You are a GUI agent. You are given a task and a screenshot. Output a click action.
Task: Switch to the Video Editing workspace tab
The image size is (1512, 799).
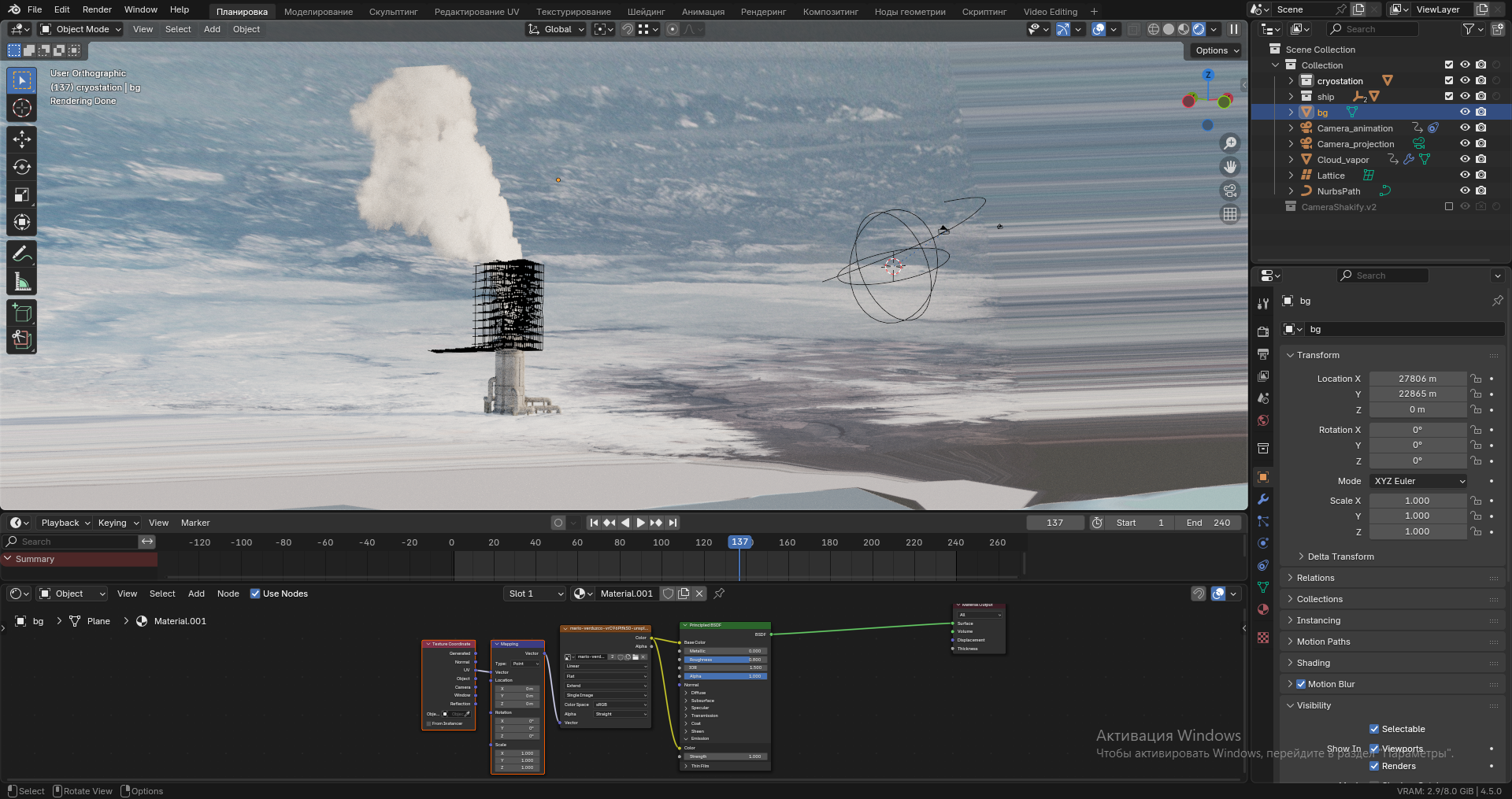[1050, 12]
